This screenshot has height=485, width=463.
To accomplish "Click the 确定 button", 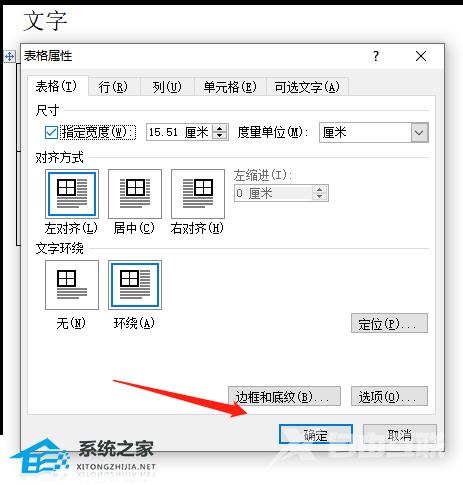I will (316, 435).
